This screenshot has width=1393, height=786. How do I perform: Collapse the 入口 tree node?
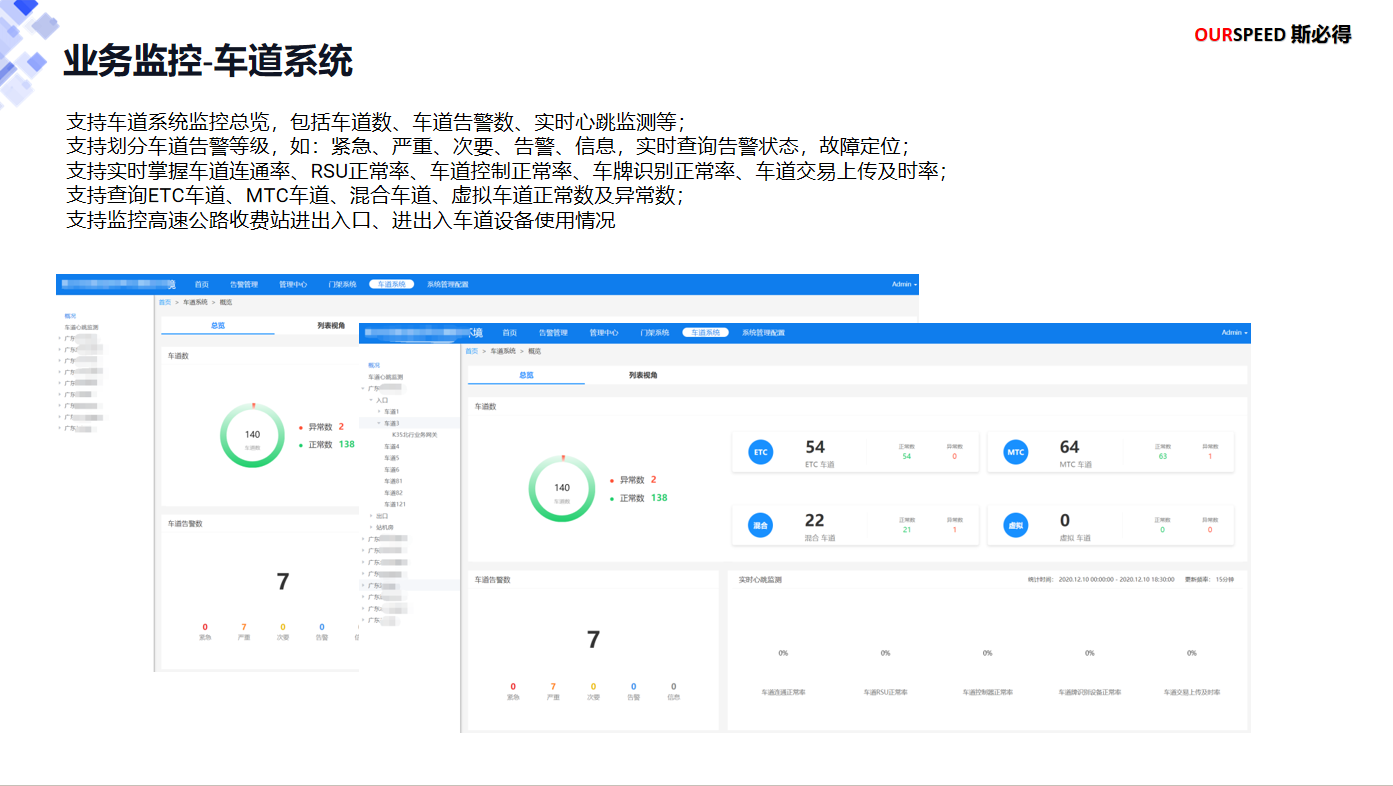371,400
